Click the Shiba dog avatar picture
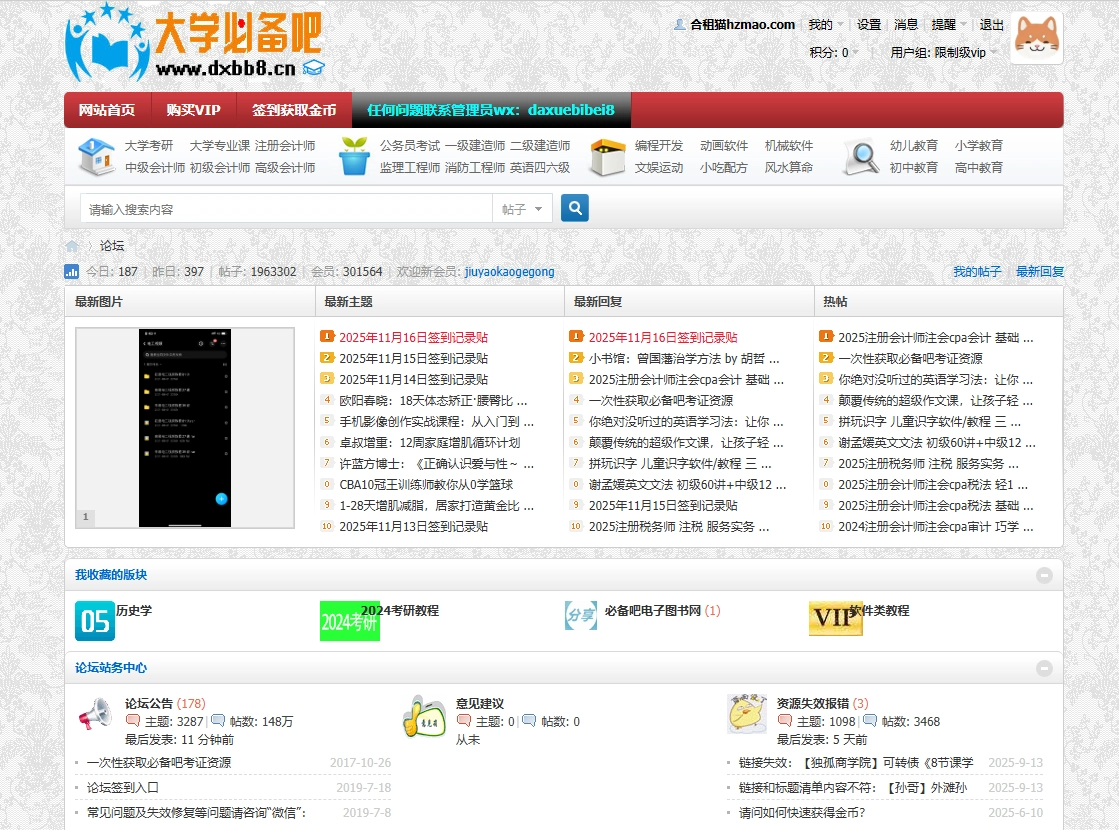Viewport: 1119px width, 830px height. (1036, 38)
